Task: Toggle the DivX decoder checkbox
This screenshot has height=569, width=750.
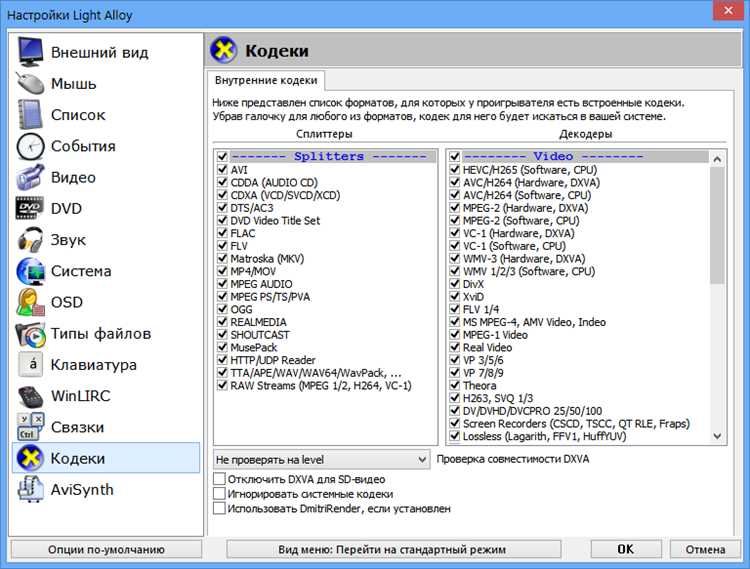Action: 454,284
